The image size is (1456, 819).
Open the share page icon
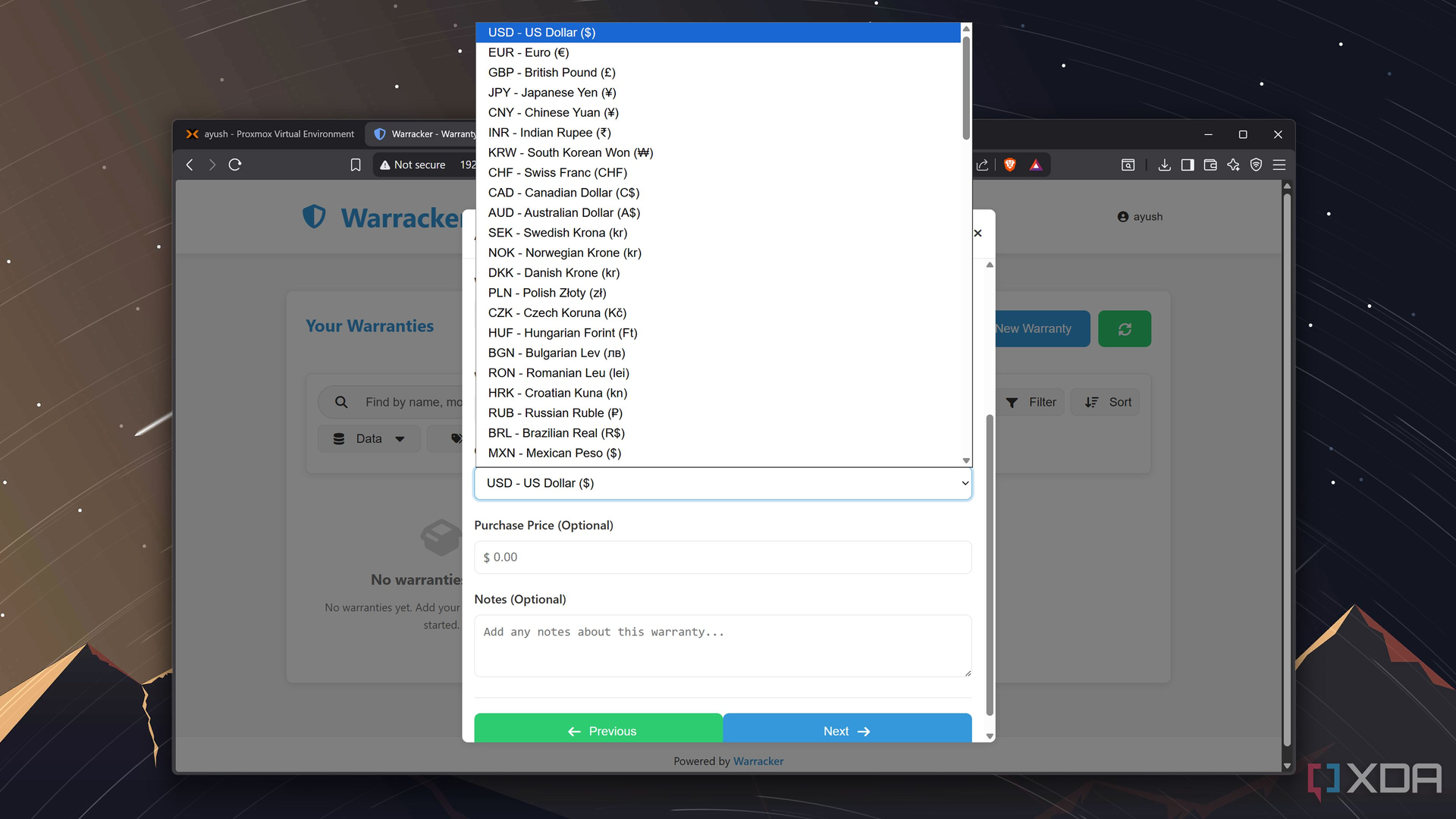[x=983, y=165]
